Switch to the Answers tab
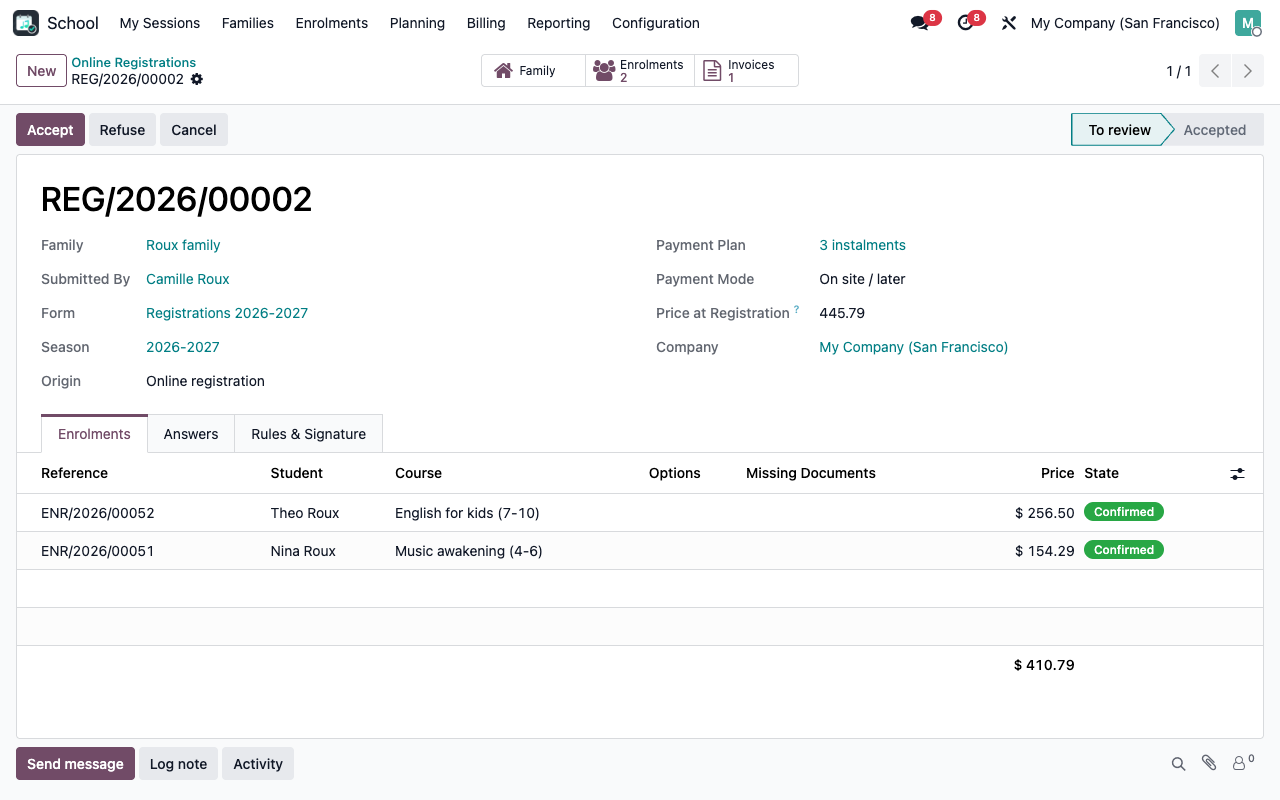Screen dimensions: 1280x800 pyautogui.click(x=191, y=434)
